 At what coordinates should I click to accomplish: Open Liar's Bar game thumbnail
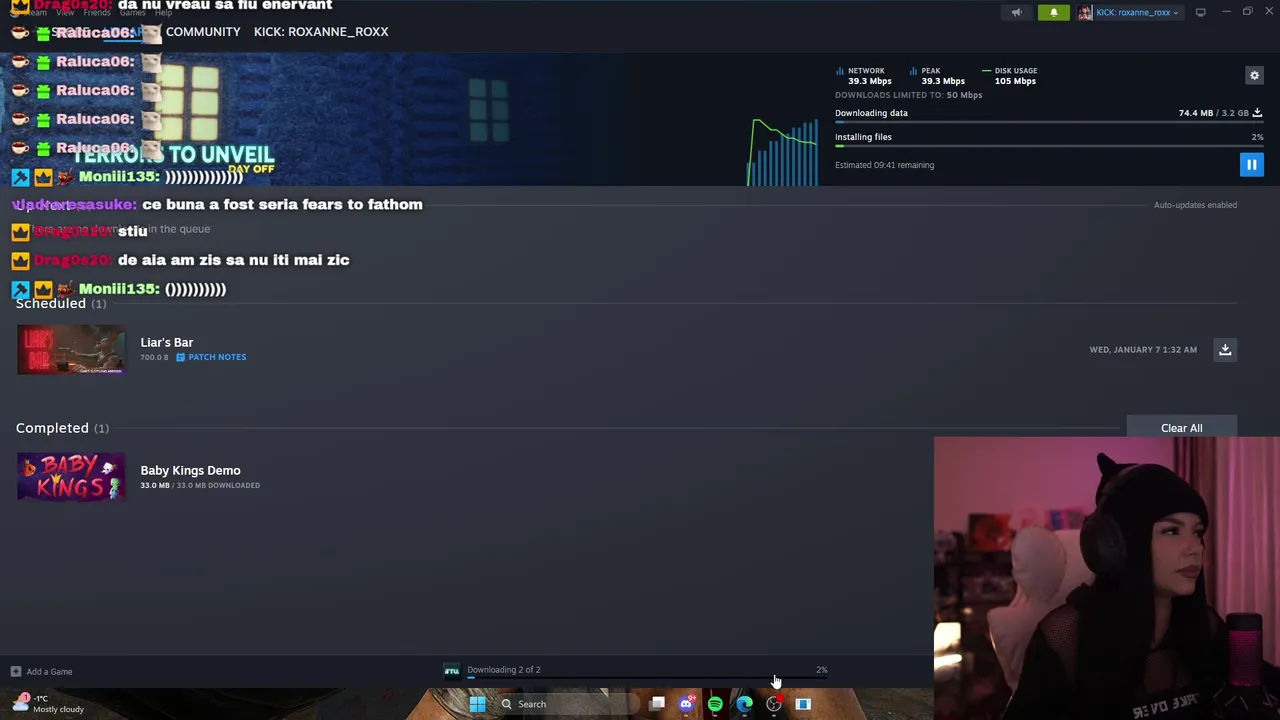click(x=71, y=350)
